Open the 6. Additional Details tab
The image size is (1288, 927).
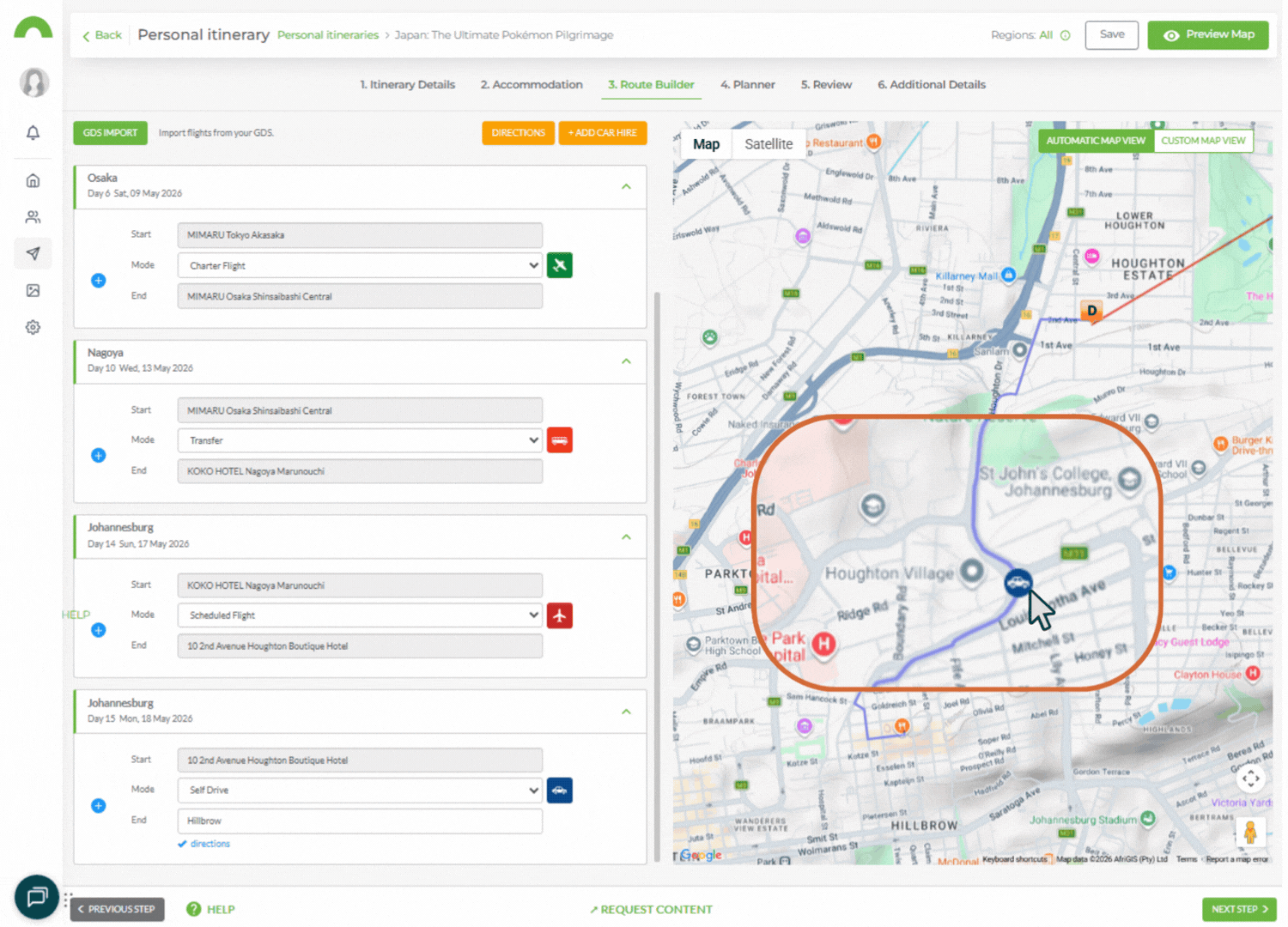pos(932,85)
